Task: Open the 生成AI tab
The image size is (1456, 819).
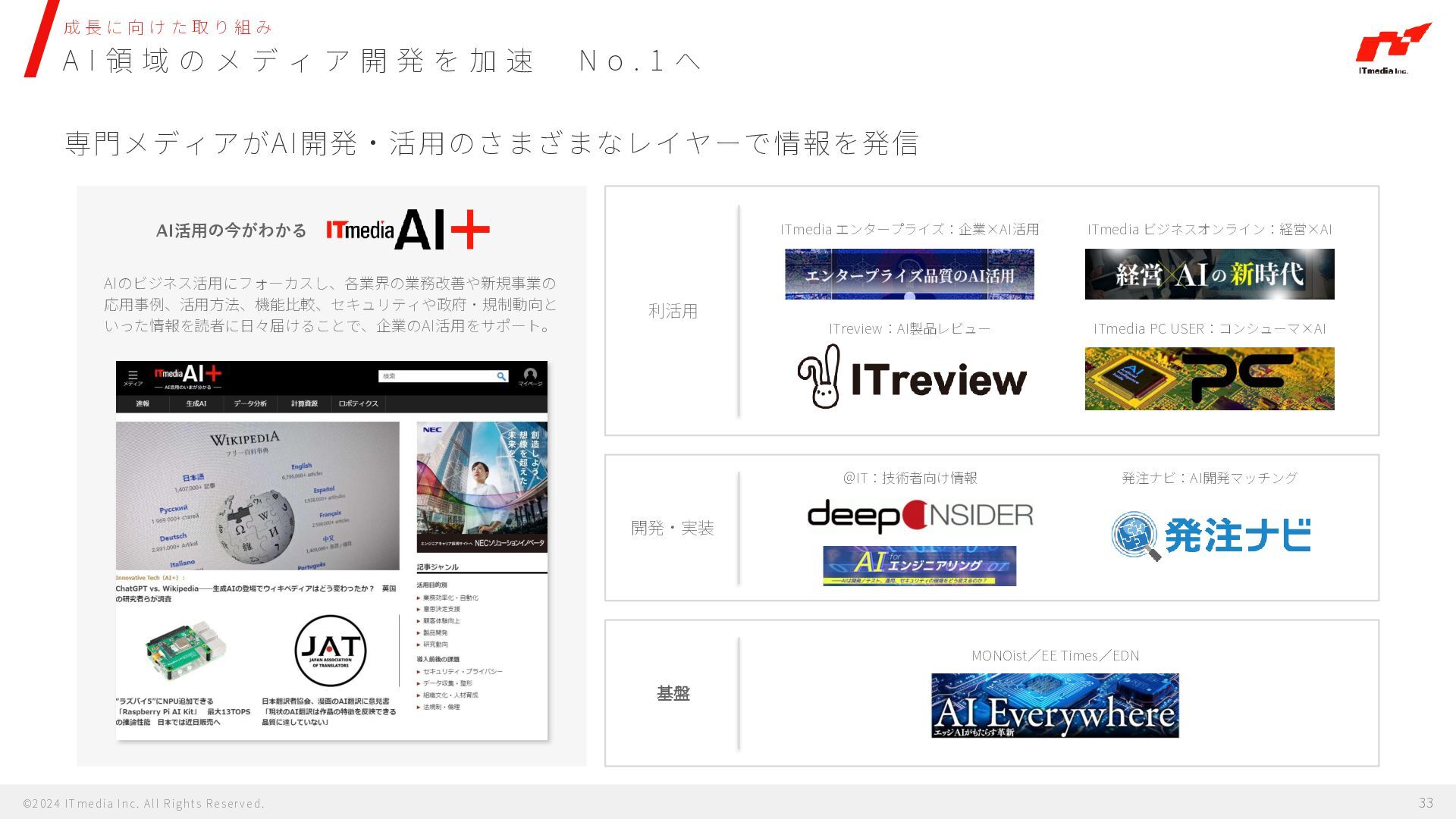Action: (x=196, y=403)
